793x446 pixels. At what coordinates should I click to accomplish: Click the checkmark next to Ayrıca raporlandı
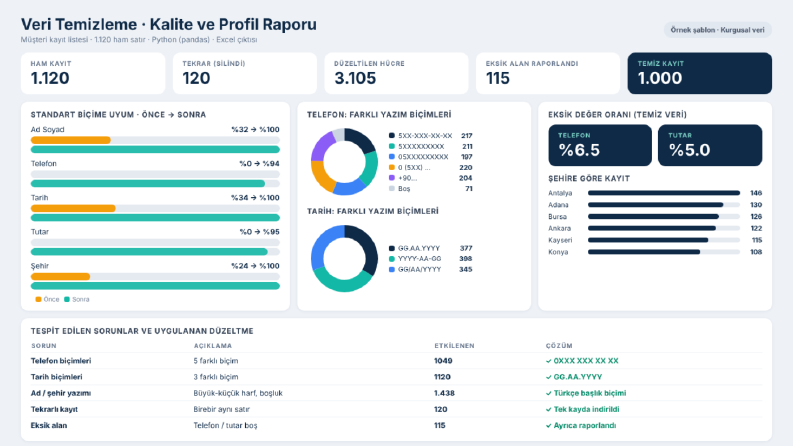point(549,426)
